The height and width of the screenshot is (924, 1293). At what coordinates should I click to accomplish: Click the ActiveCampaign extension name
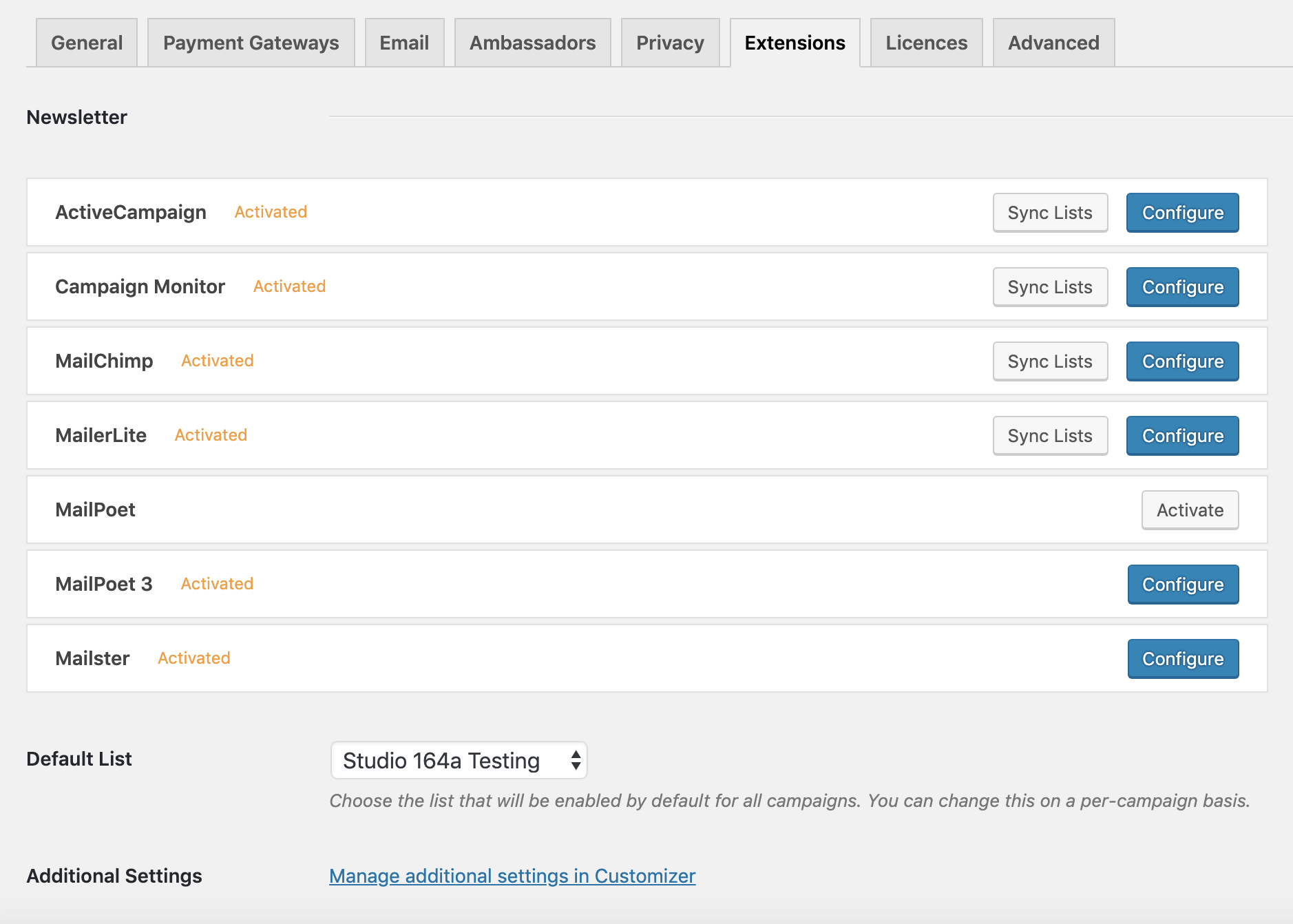[131, 212]
